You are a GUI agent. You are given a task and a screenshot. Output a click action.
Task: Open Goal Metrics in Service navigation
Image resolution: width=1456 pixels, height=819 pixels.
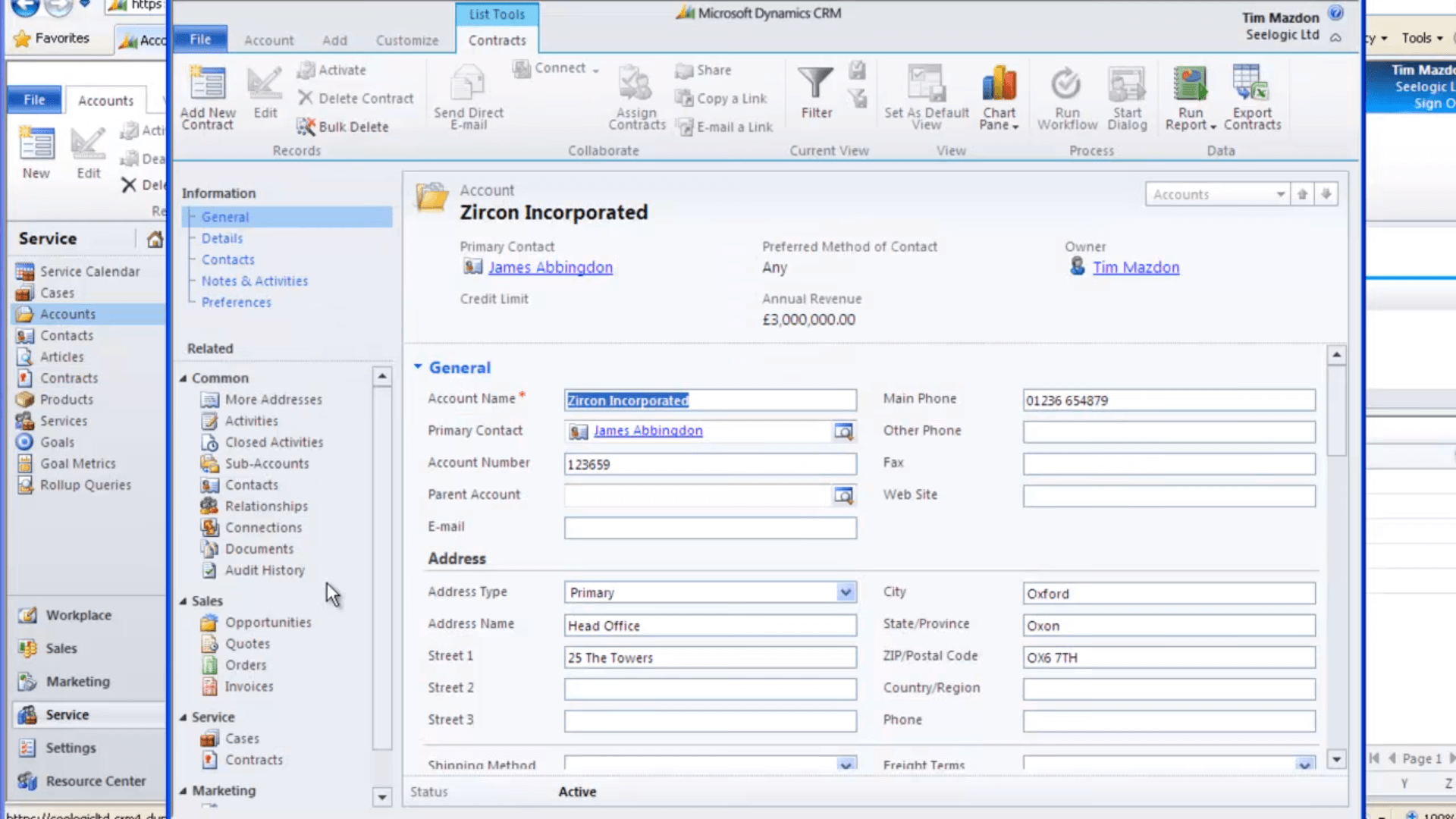coord(67,463)
